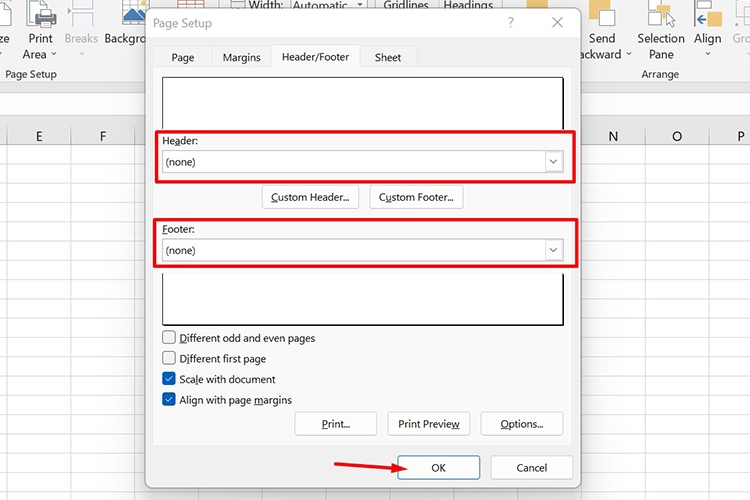Cancel the Page Setup dialog
The width and height of the screenshot is (750, 500).
pos(531,467)
